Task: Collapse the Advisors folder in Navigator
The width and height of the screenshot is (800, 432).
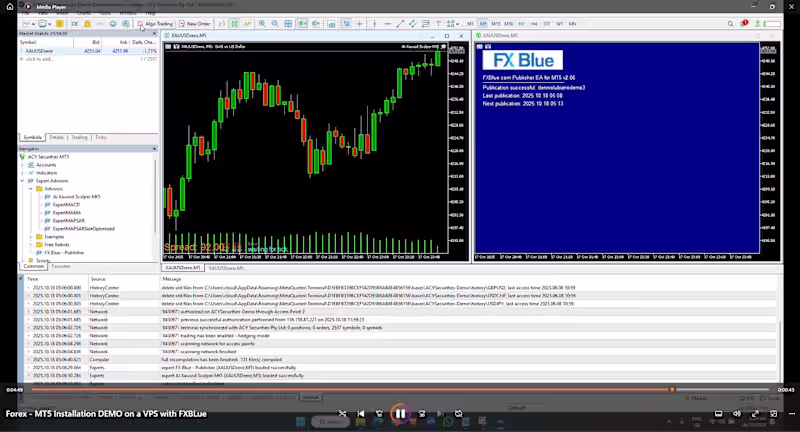Action: 31,189
